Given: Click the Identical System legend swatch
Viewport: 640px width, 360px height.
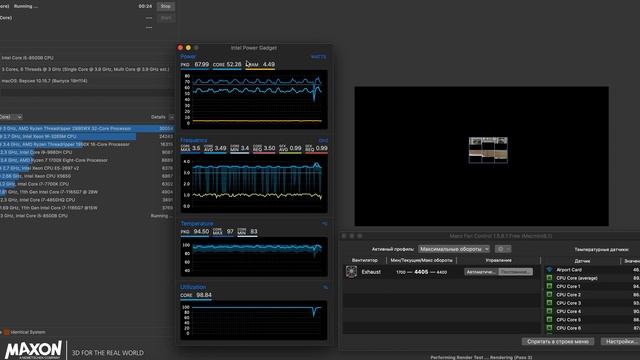Looking at the screenshot, I should [7, 332].
